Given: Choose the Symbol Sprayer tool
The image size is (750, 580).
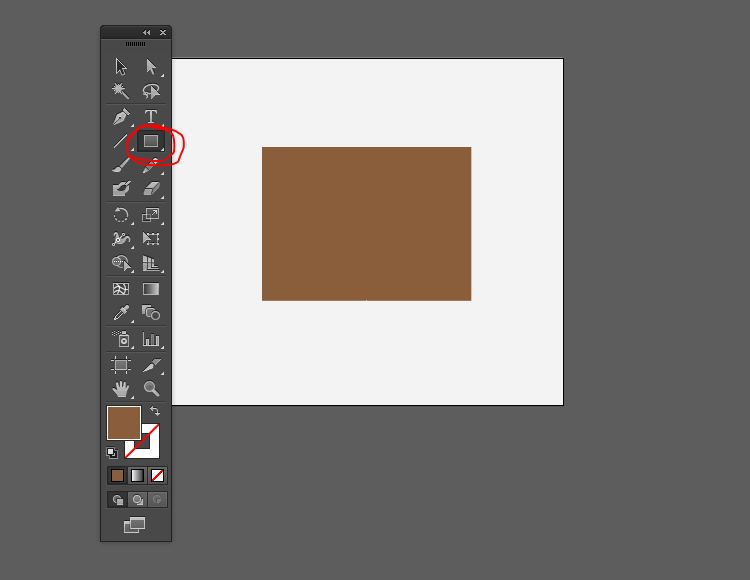Looking at the screenshot, I should tap(121, 339).
